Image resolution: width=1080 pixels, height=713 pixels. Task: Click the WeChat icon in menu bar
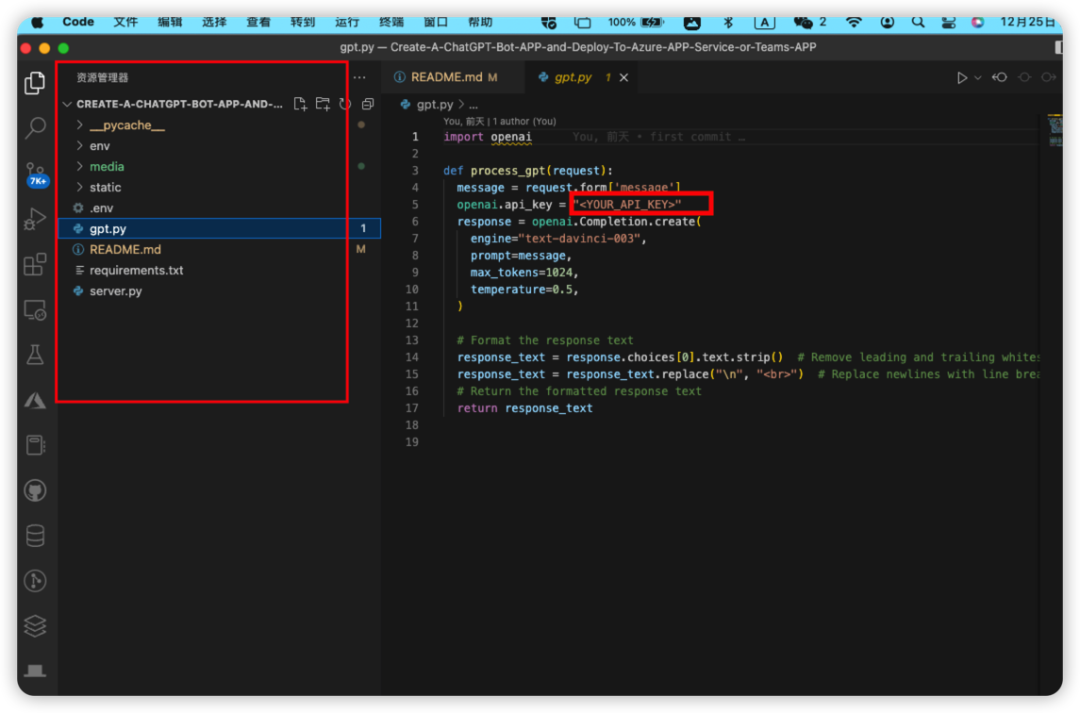point(802,22)
